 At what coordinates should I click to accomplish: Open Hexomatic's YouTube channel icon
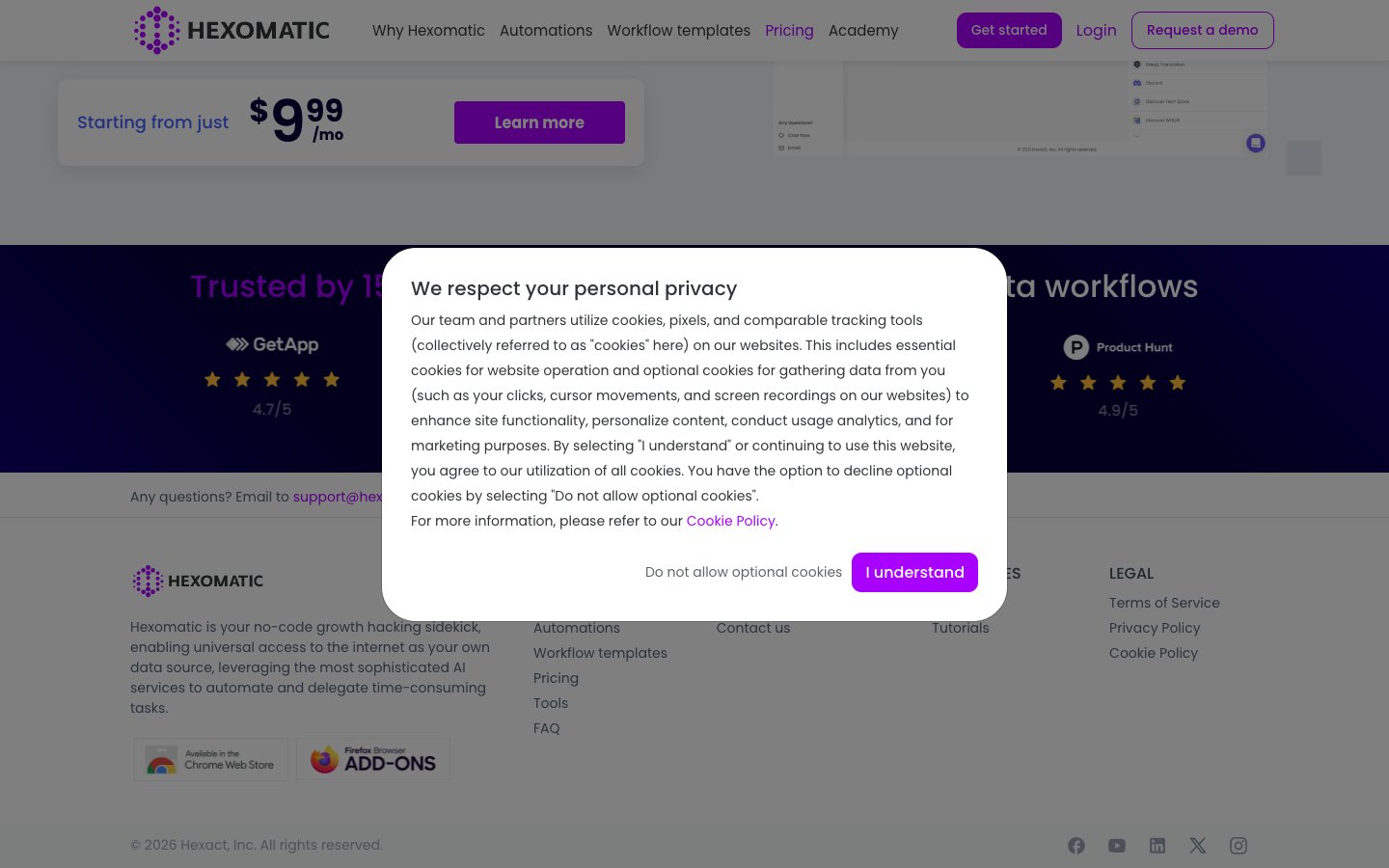(1117, 846)
